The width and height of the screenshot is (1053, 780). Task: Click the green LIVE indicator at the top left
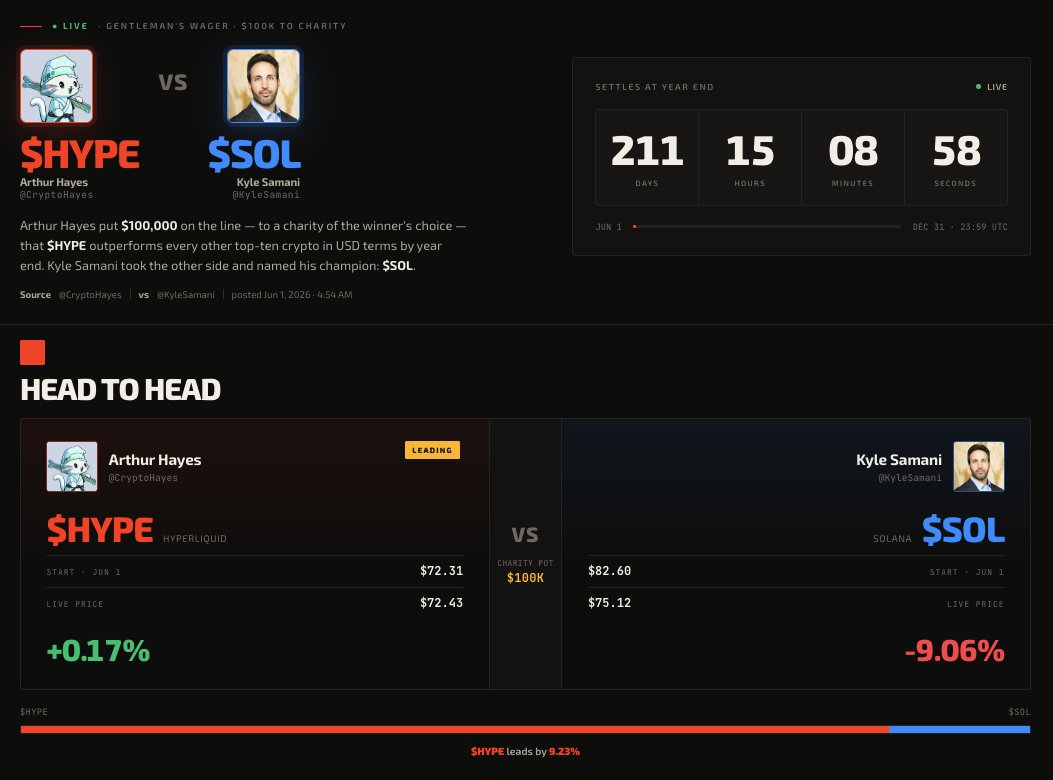tap(70, 26)
